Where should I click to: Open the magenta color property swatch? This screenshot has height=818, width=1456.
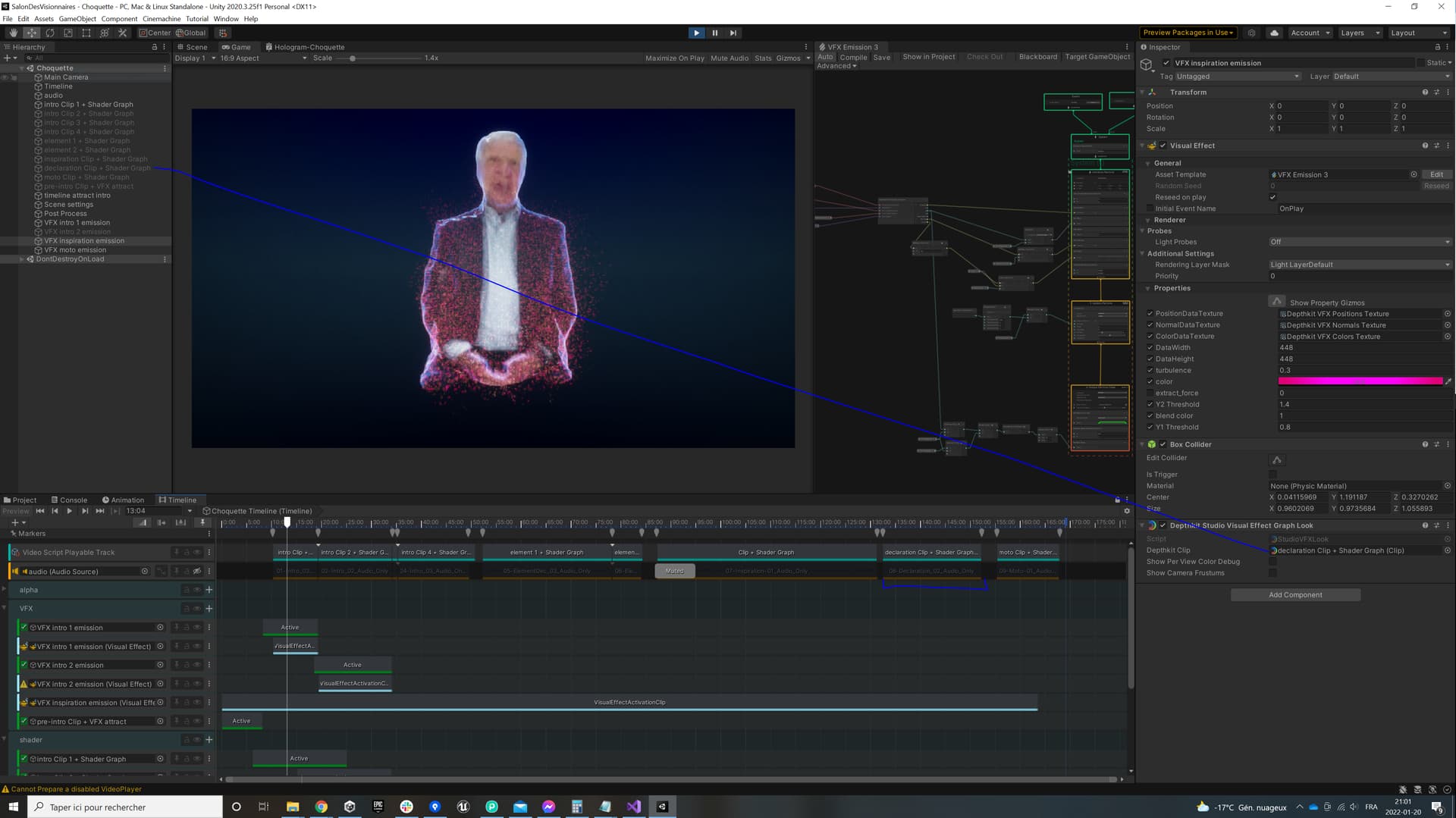point(1360,381)
